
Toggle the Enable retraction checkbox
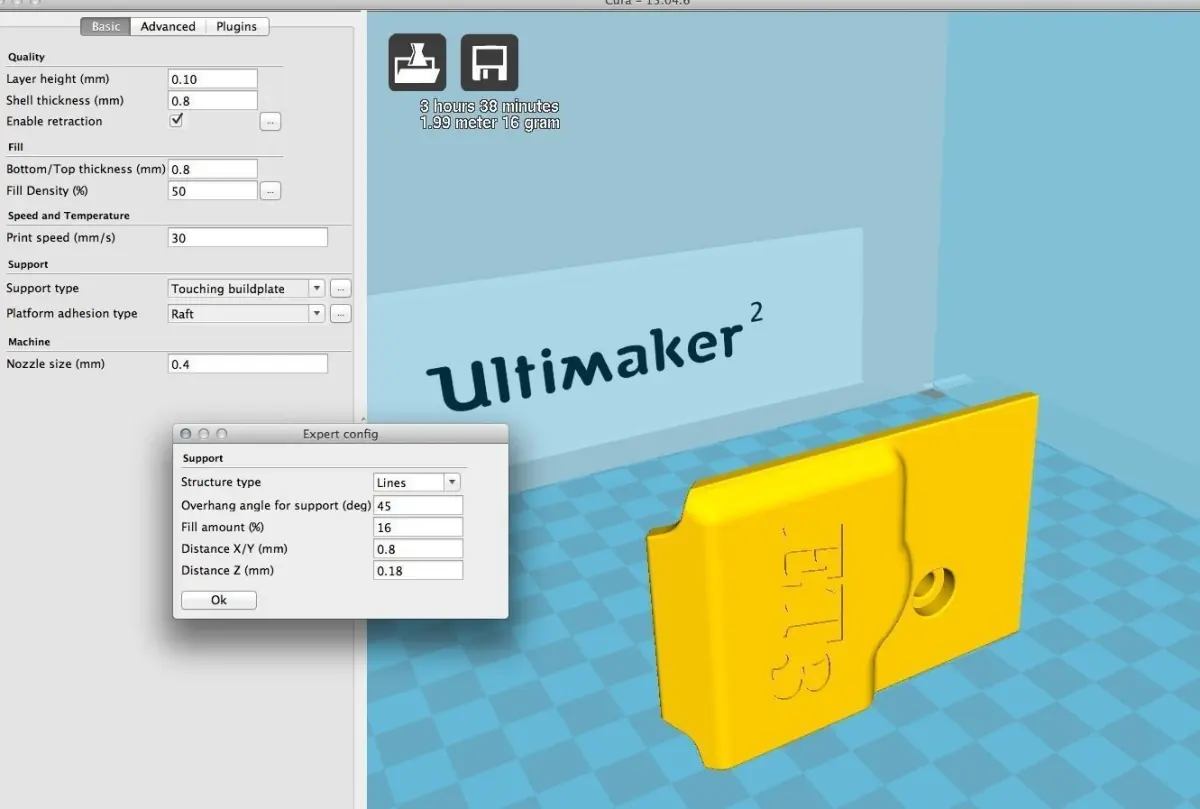click(x=177, y=120)
